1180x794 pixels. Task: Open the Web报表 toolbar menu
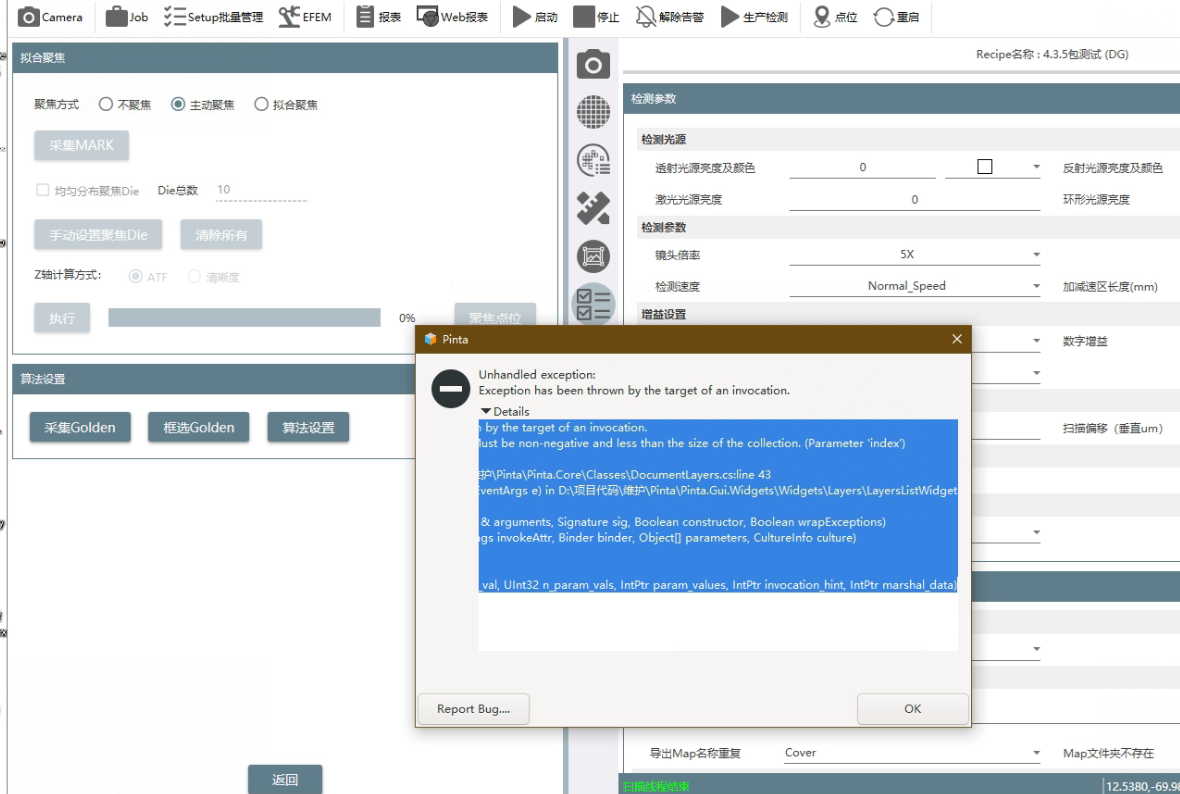[x=428, y=17]
